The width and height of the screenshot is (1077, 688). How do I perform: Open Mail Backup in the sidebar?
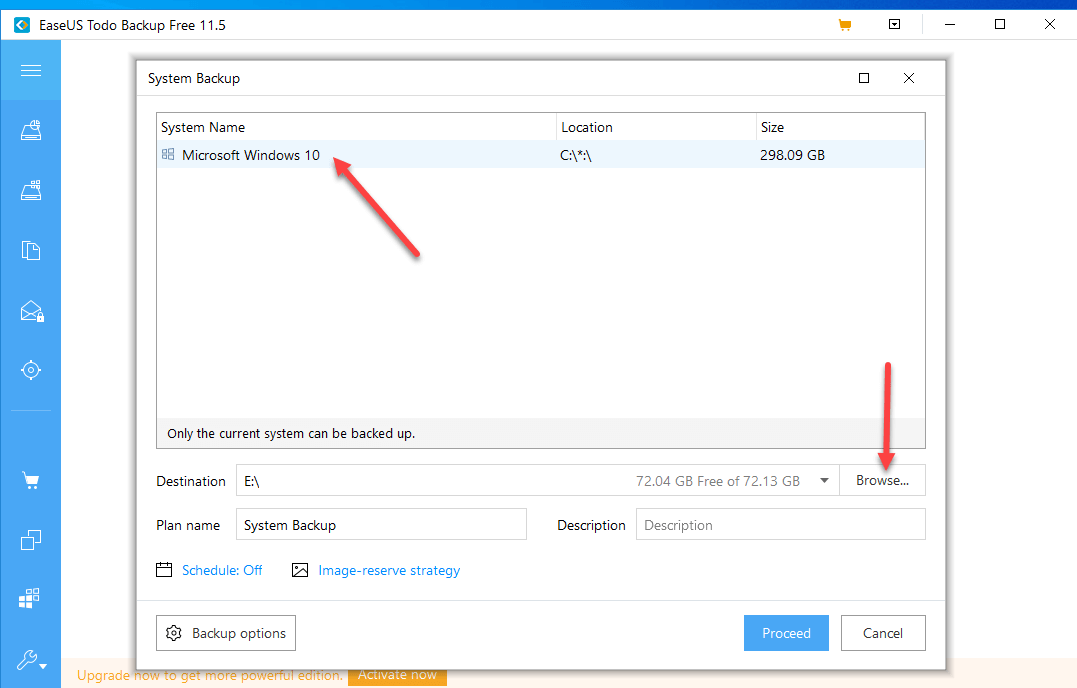coord(32,311)
